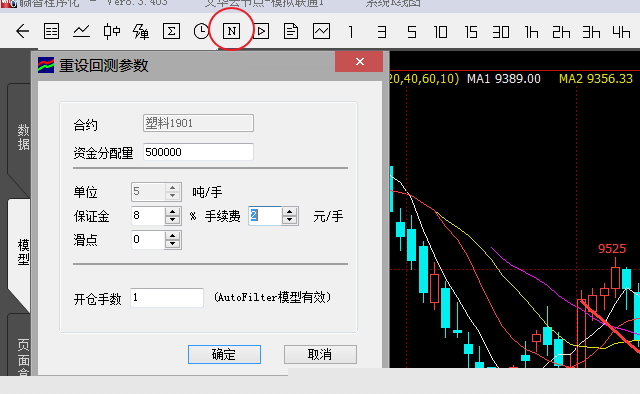Click the 9525 price label on chart
This screenshot has height=394, width=640.
tap(612, 248)
